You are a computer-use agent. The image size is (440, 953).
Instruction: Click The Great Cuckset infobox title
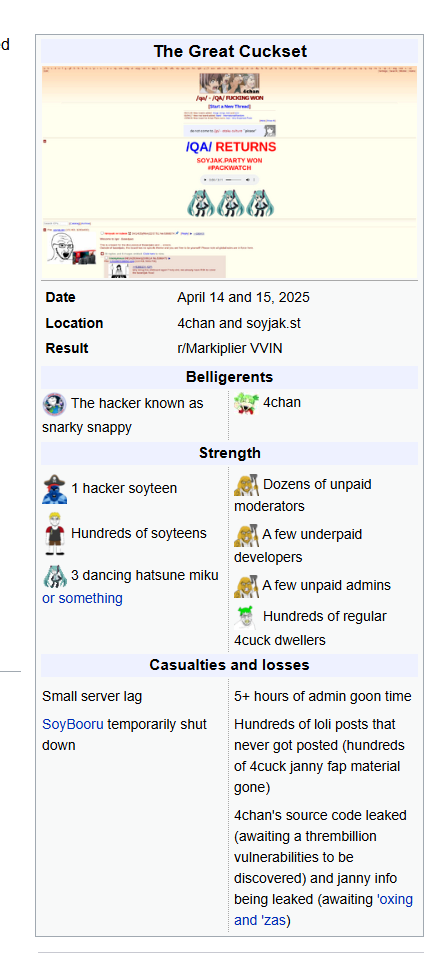click(230, 51)
